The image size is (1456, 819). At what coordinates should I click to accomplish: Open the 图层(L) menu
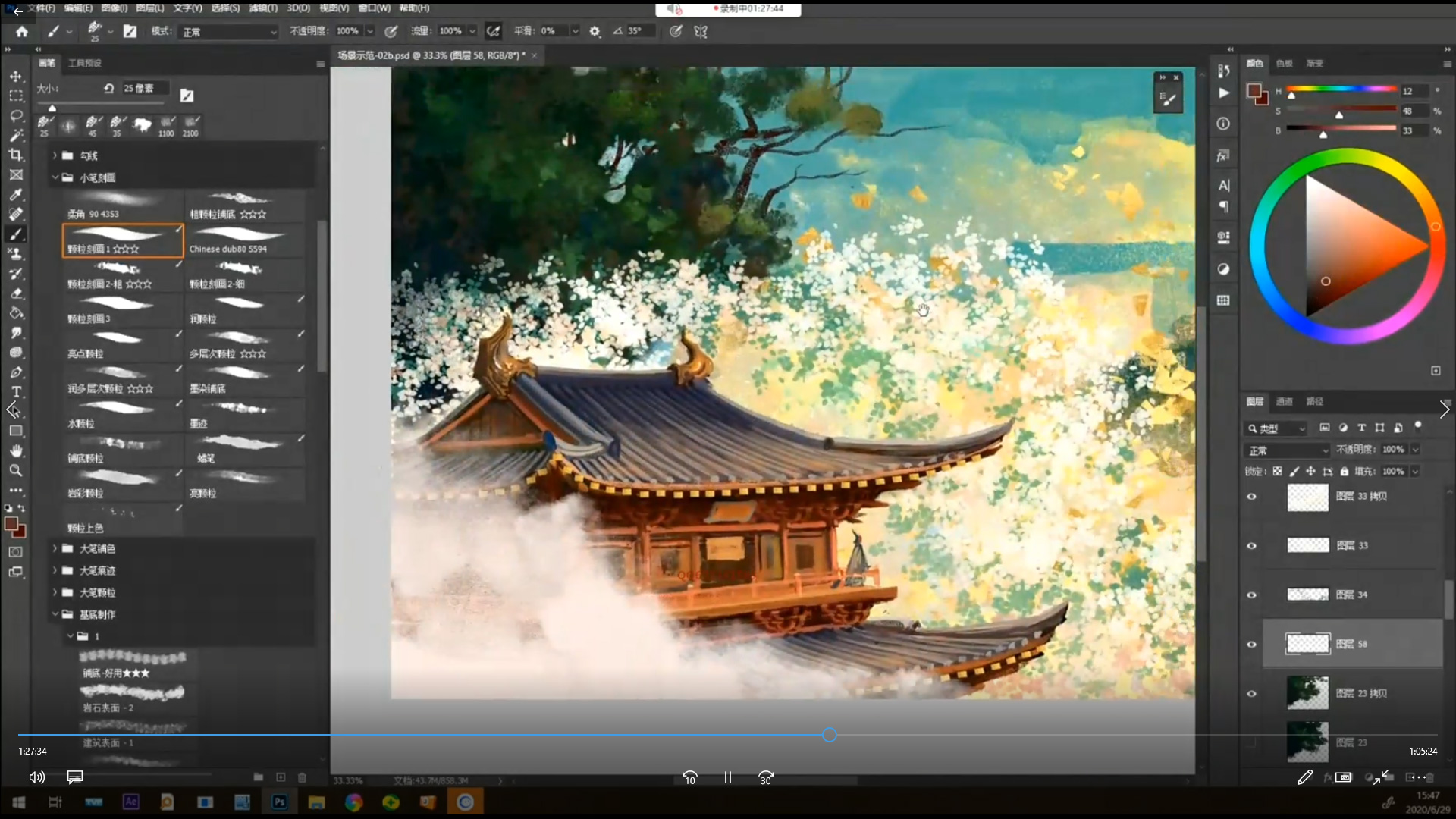point(150,8)
